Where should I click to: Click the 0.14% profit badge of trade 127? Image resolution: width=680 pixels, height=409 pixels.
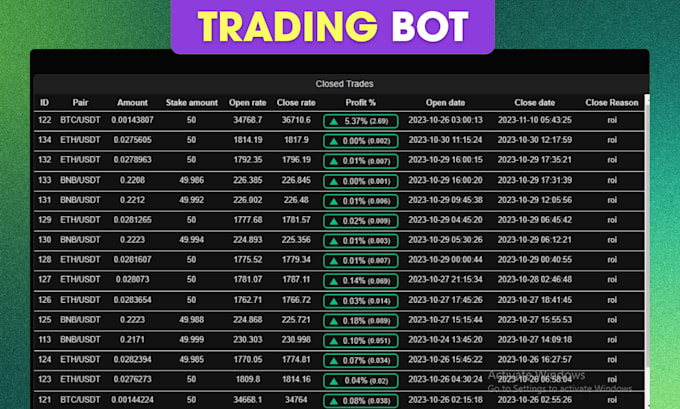click(361, 281)
